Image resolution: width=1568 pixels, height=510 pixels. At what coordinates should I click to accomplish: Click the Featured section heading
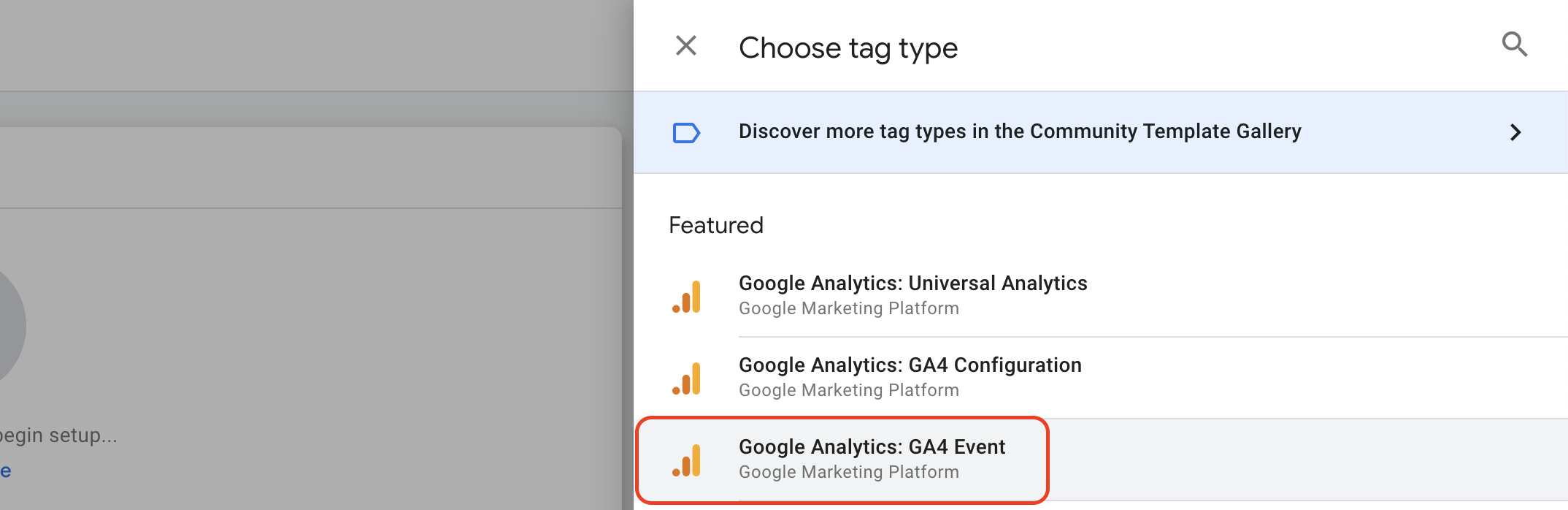[715, 225]
